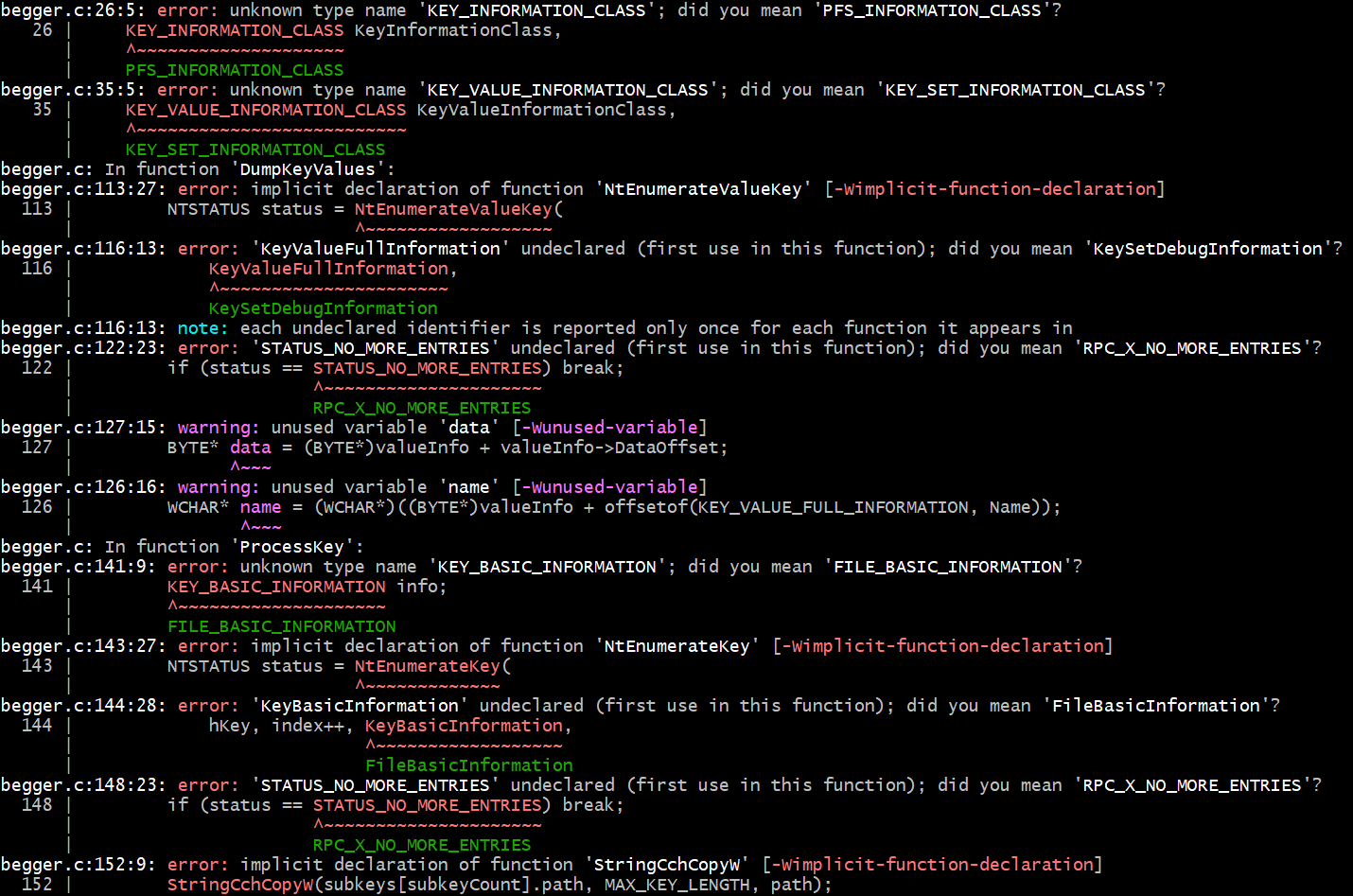Click magenta 'data' variable on line 127

251,448
